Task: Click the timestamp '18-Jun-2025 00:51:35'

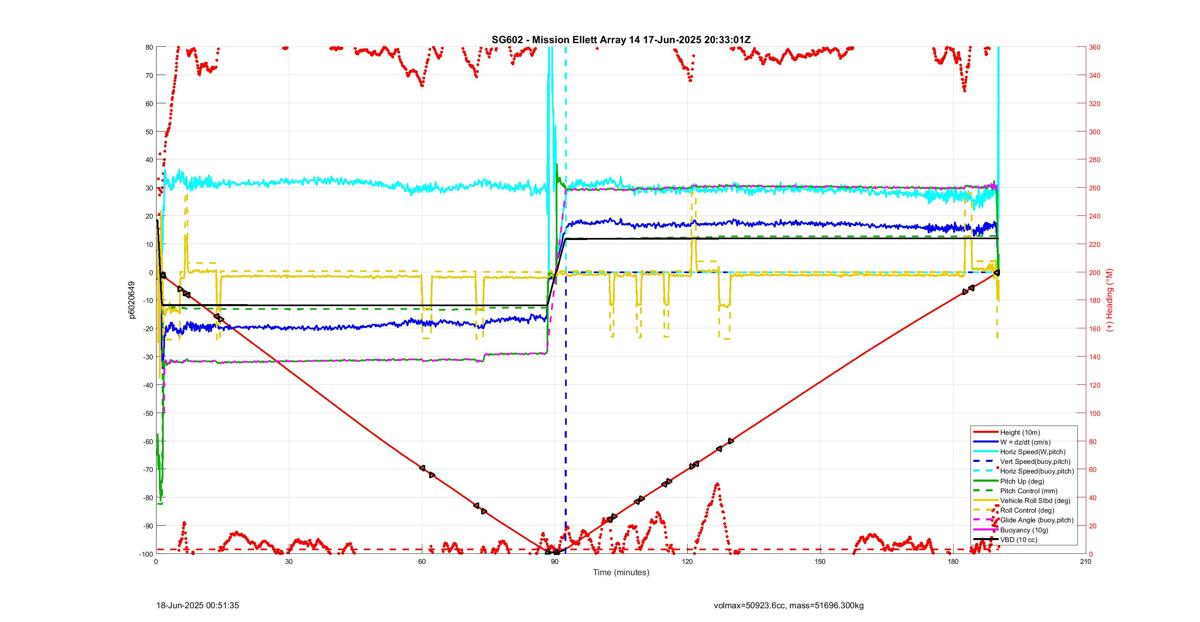Action: click(x=198, y=605)
